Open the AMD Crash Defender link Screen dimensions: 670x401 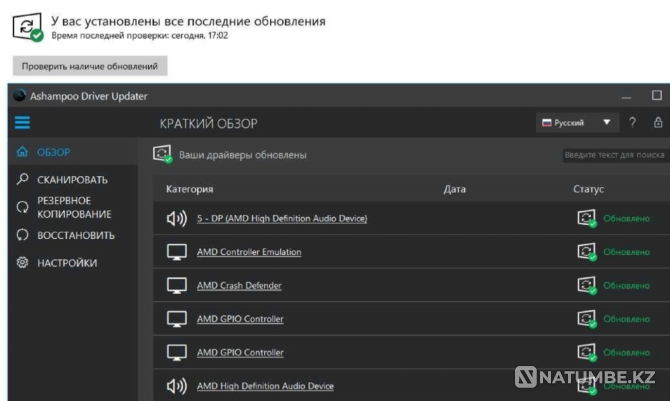click(239, 285)
